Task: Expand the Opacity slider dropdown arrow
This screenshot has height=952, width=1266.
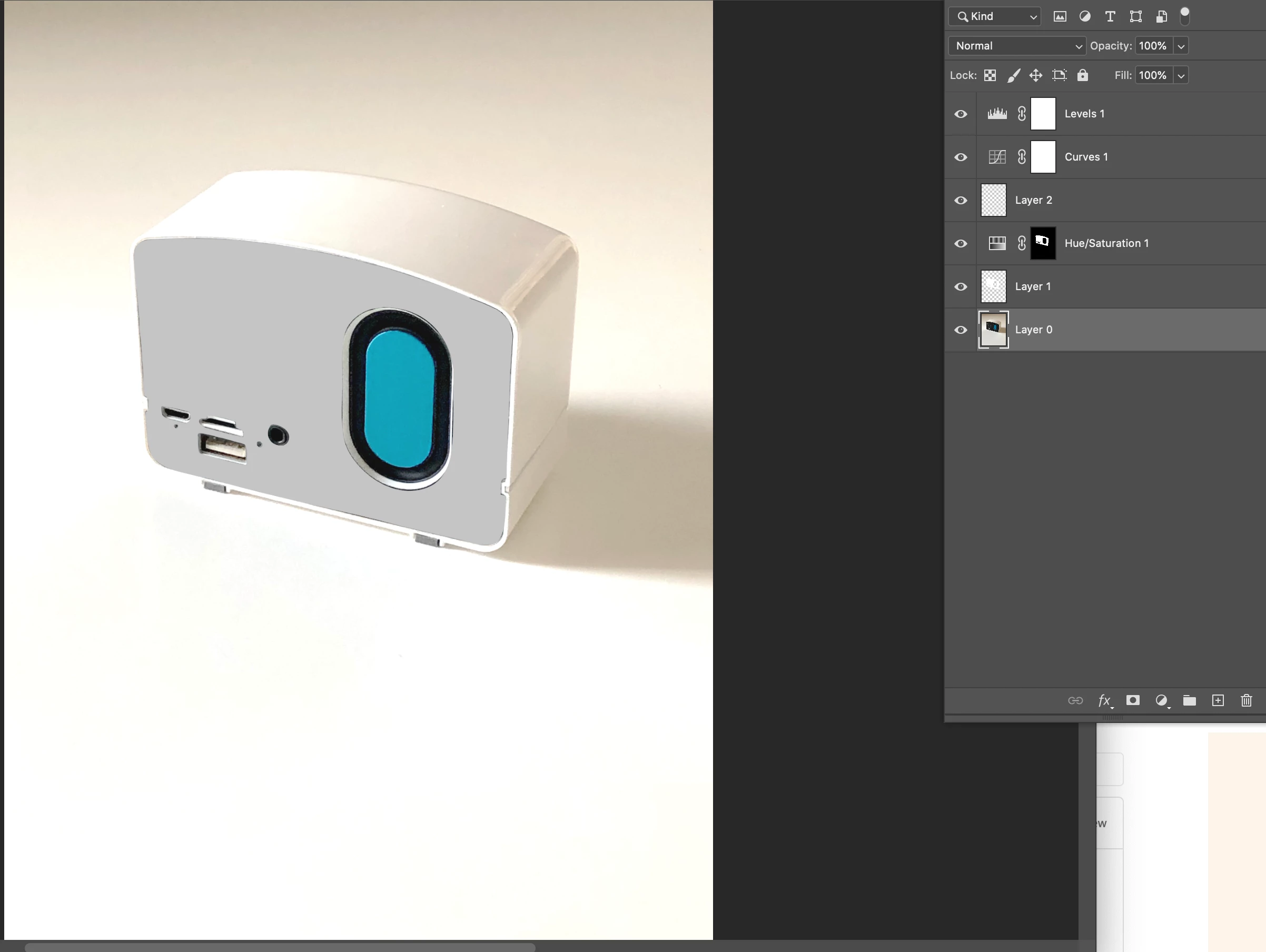Action: 1181,46
